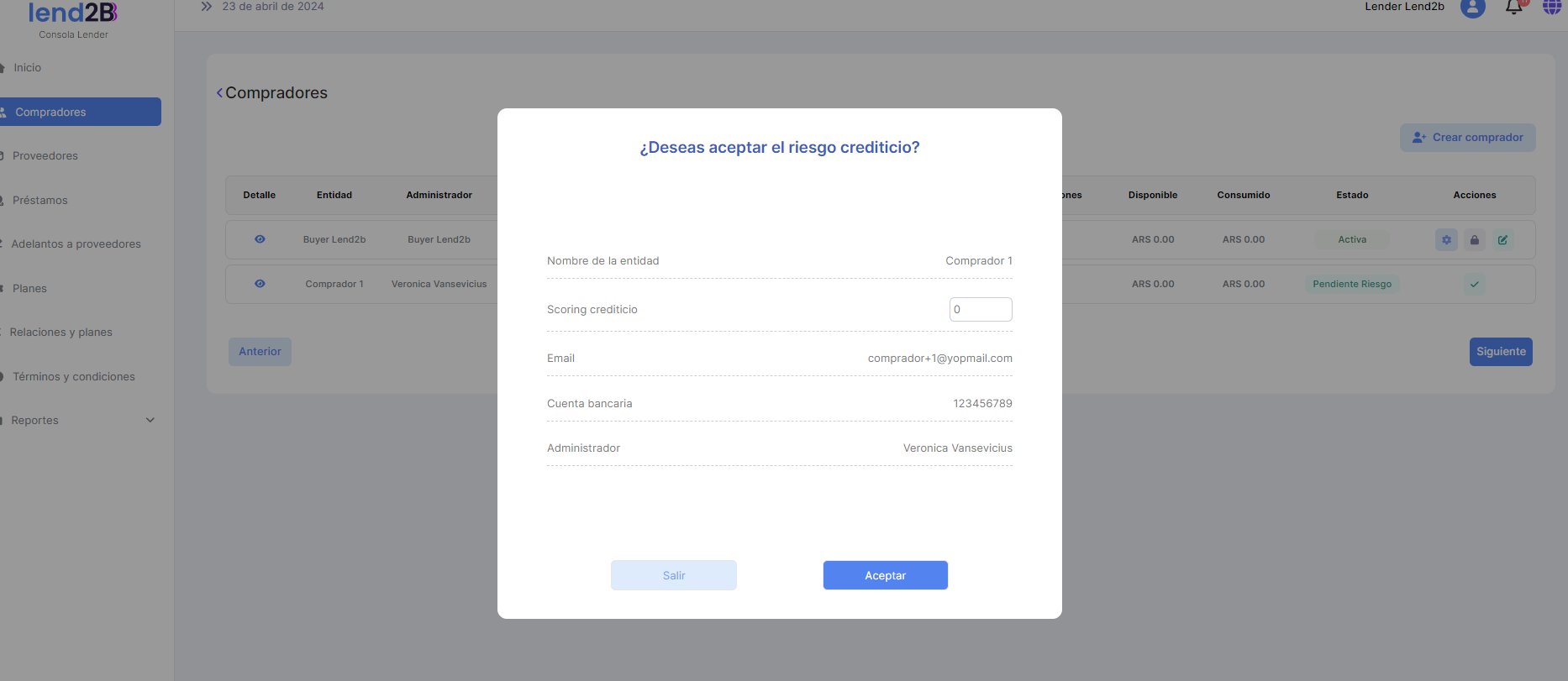Click the Scoring crediticio input field
The height and width of the screenshot is (681, 1568).
pyautogui.click(x=980, y=310)
